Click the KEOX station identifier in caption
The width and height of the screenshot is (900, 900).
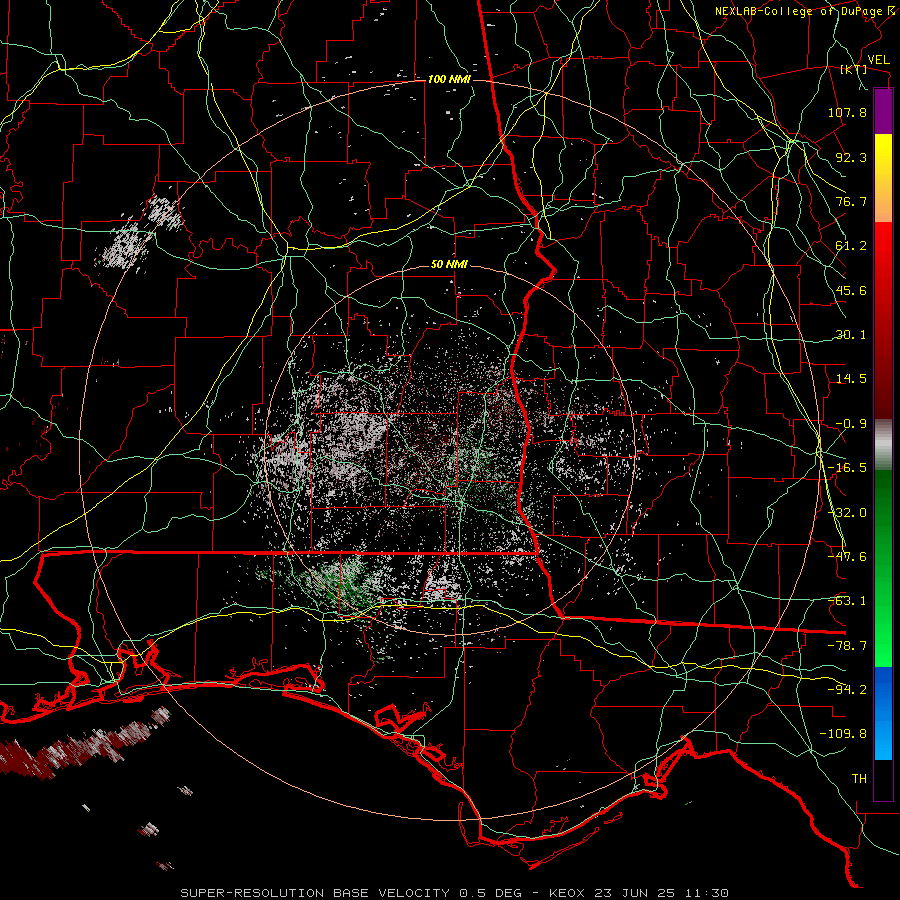tap(567, 893)
